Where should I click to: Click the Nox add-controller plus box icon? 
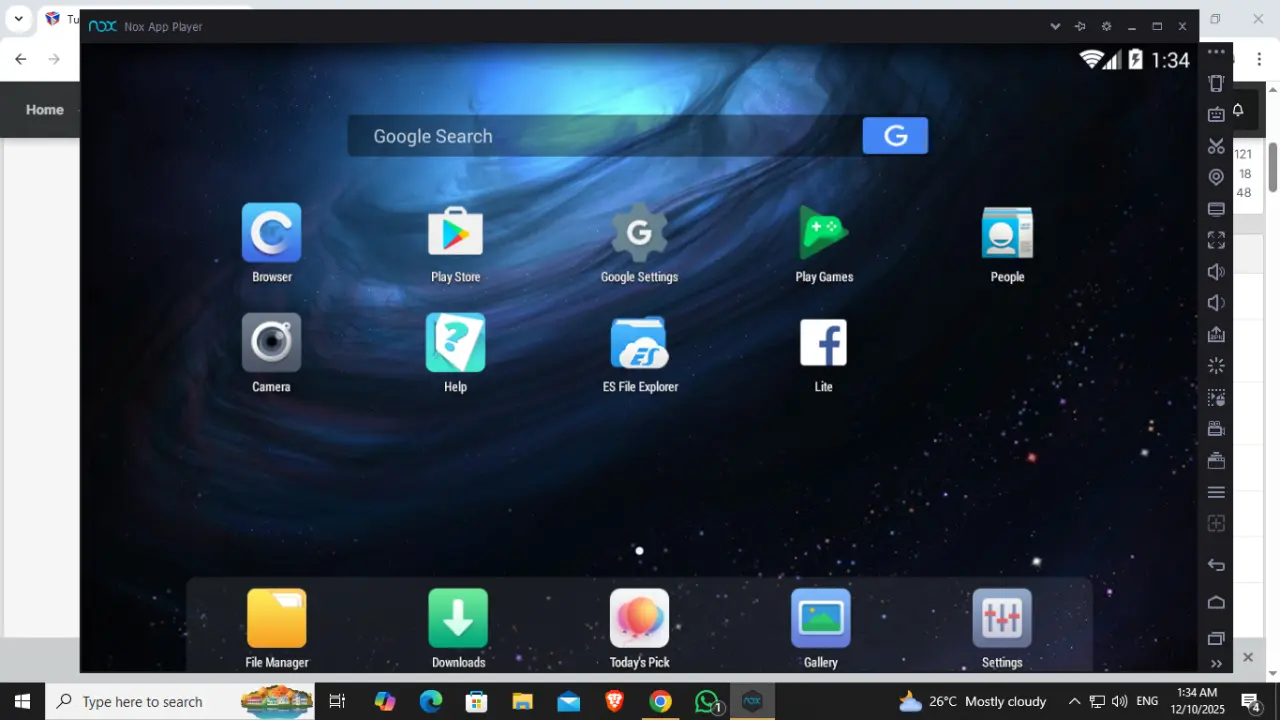[x=1216, y=523]
